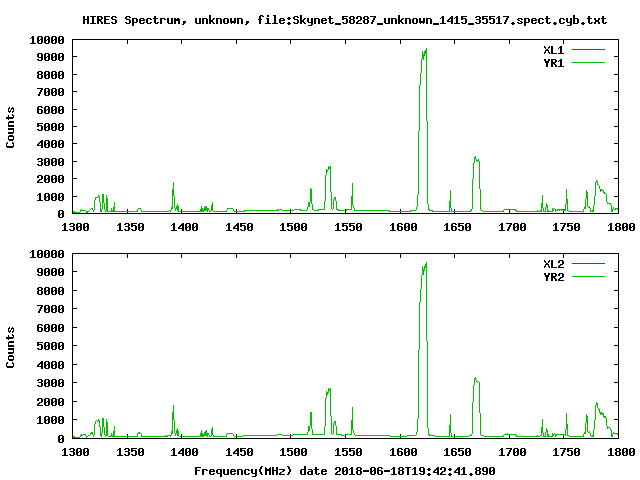Click the 3000 tick label on the XL1/YR1 plot
This screenshot has height=480, width=640.
click(x=50, y=162)
